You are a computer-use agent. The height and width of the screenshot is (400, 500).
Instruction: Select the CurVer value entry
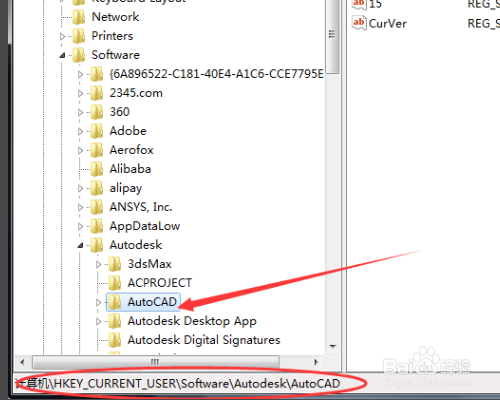coord(388,23)
